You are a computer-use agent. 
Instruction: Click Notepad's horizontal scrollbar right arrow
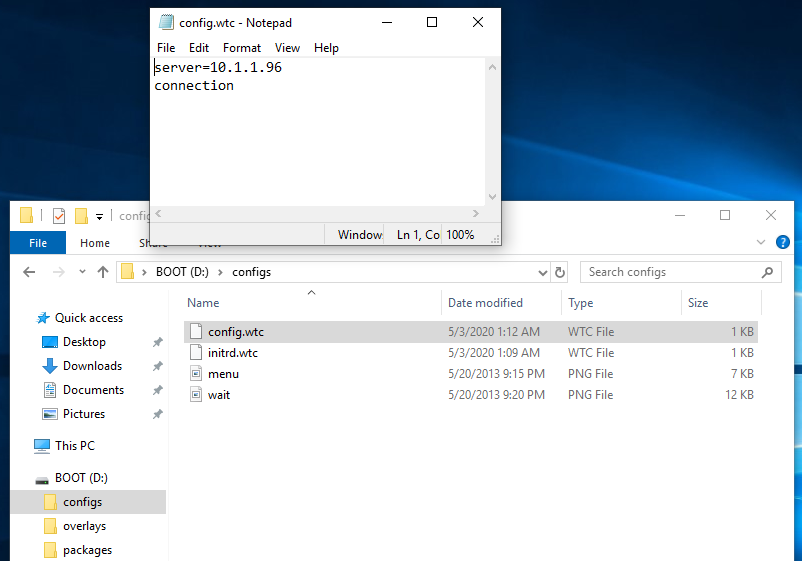pyautogui.click(x=475, y=213)
